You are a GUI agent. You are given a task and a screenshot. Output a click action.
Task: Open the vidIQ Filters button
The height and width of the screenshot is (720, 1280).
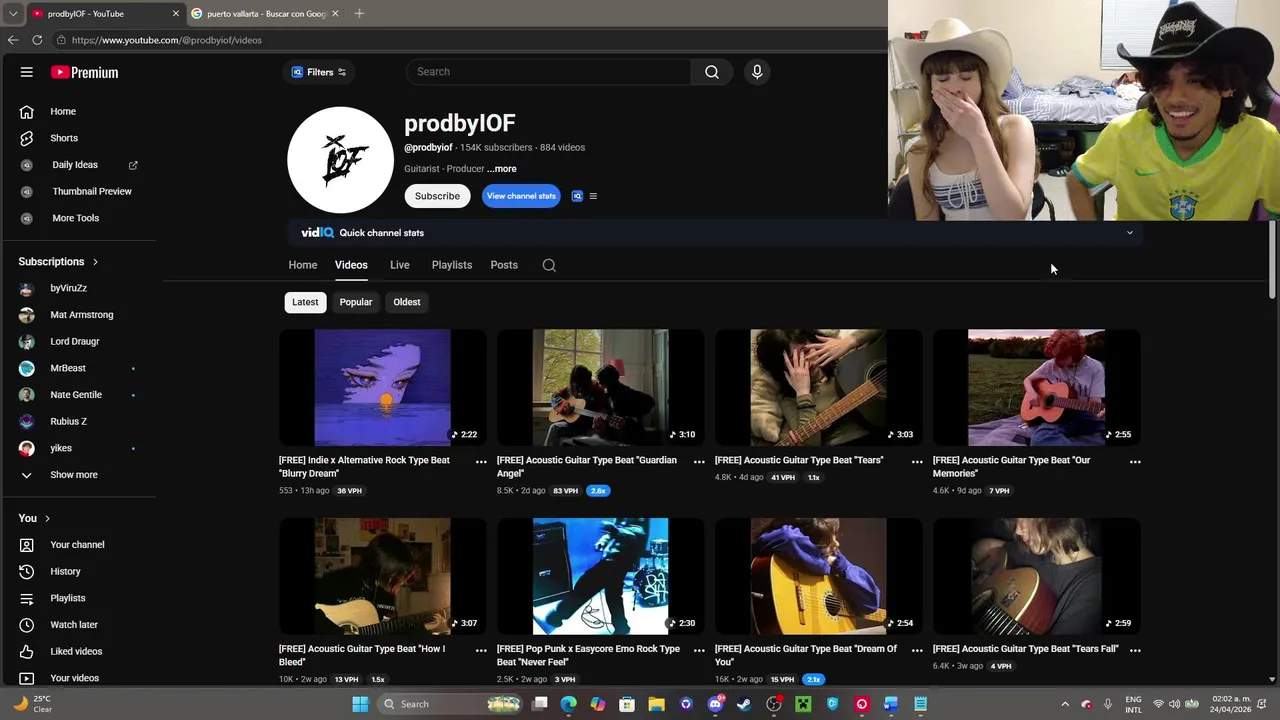point(319,72)
